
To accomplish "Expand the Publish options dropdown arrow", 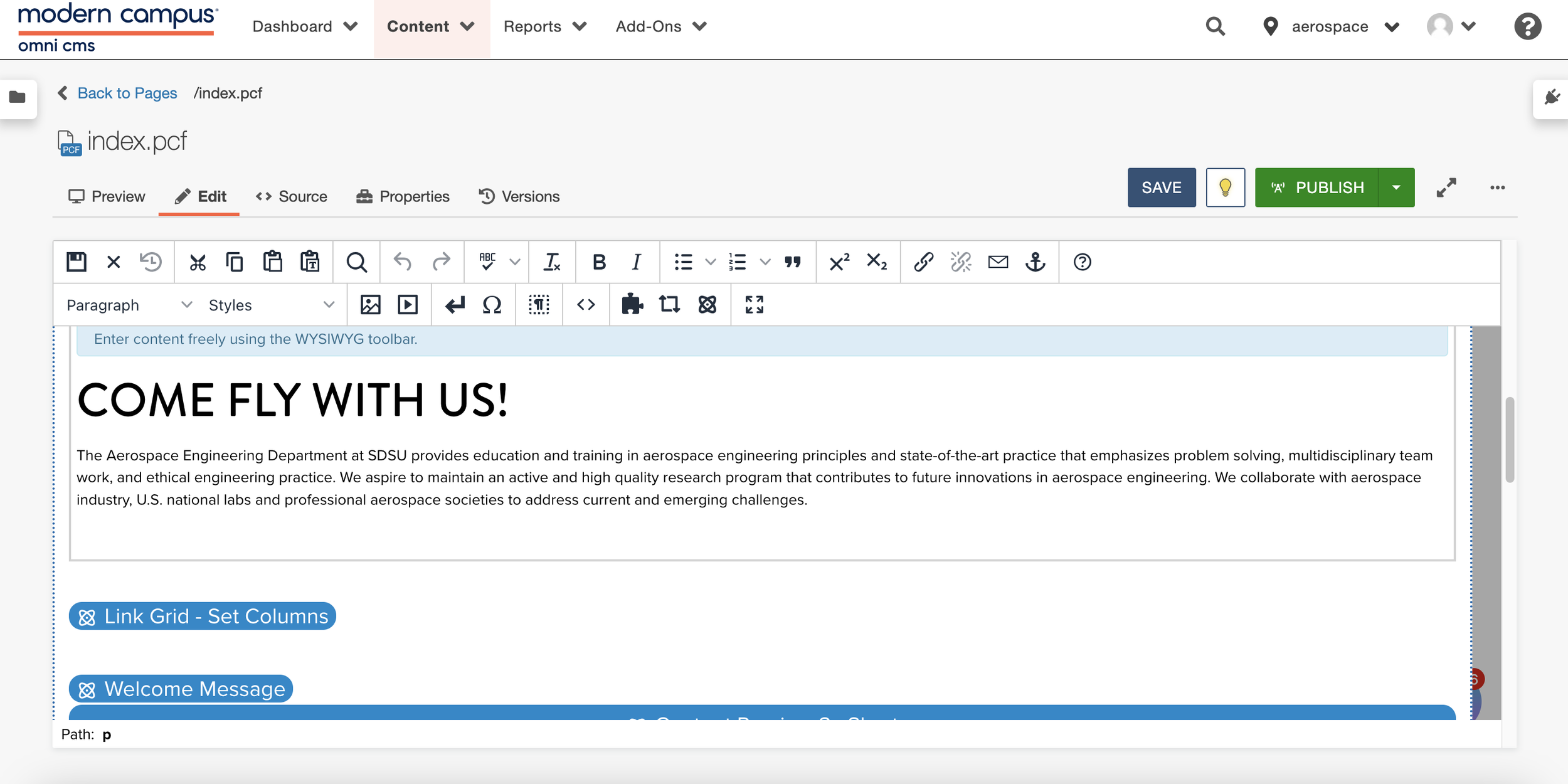I will [1396, 188].
